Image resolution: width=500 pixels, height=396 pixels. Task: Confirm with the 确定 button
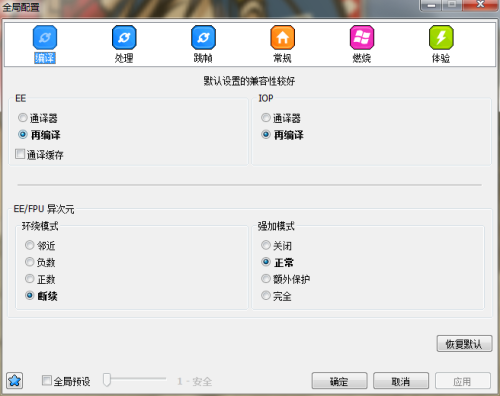pyautogui.click(x=339, y=381)
